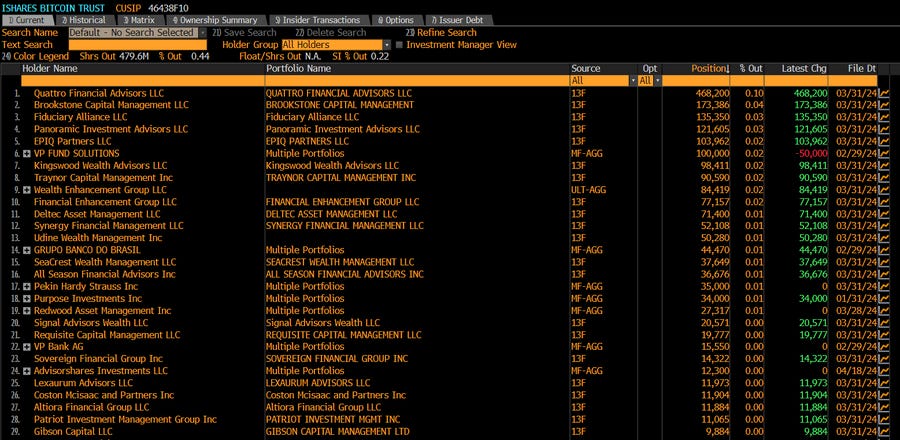Sort by Portfolio Name column header

point(298,68)
